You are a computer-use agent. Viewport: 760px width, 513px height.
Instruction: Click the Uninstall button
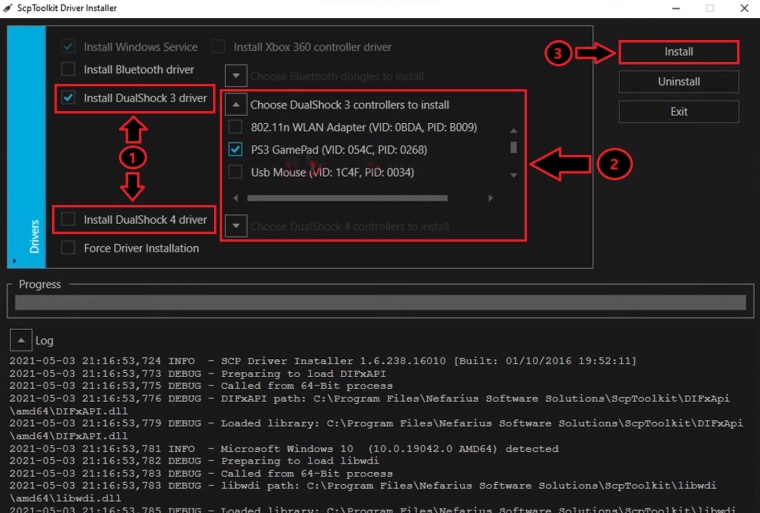[x=679, y=81]
